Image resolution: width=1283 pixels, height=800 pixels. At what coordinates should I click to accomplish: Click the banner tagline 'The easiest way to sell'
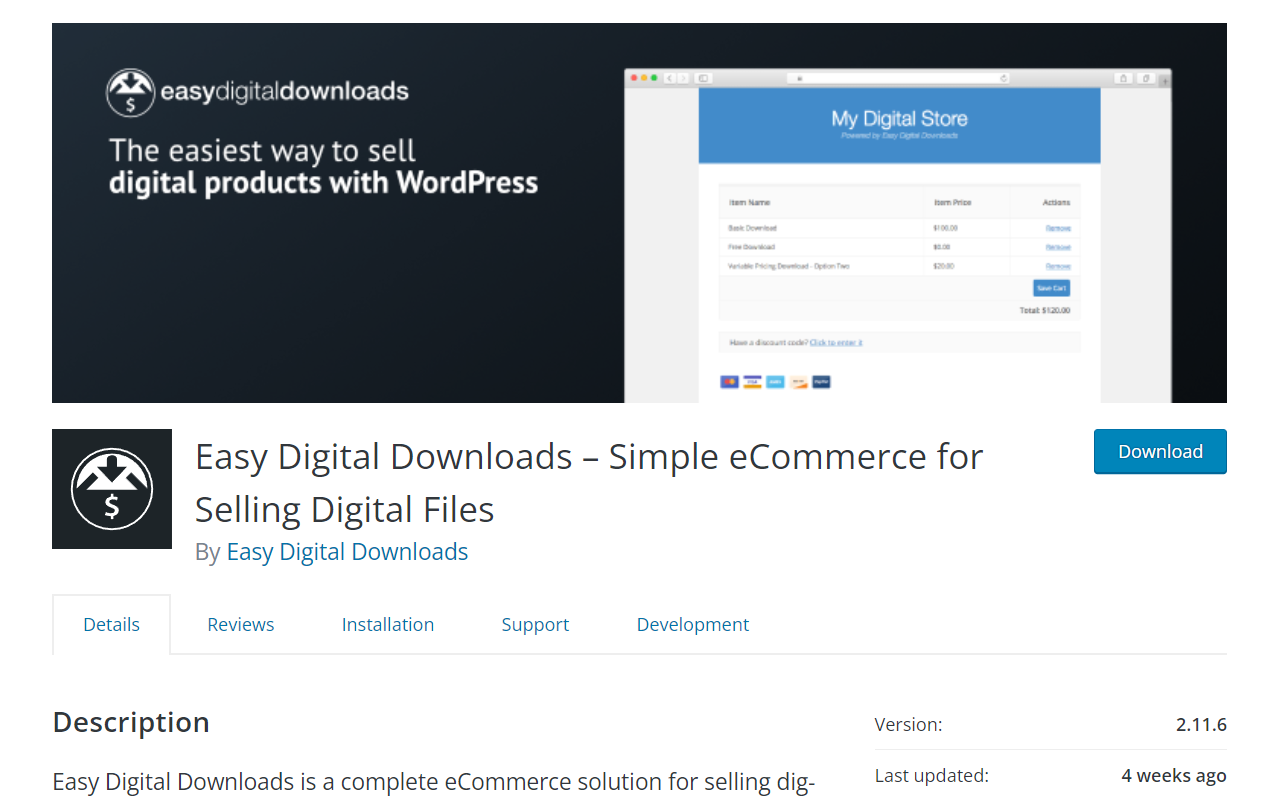[262, 151]
